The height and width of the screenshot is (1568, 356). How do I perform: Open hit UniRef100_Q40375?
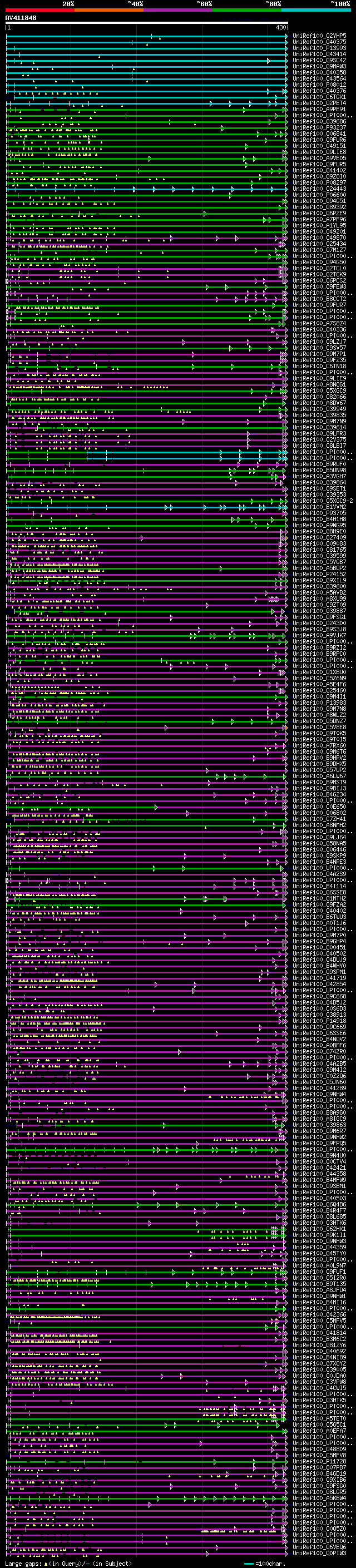[319, 42]
